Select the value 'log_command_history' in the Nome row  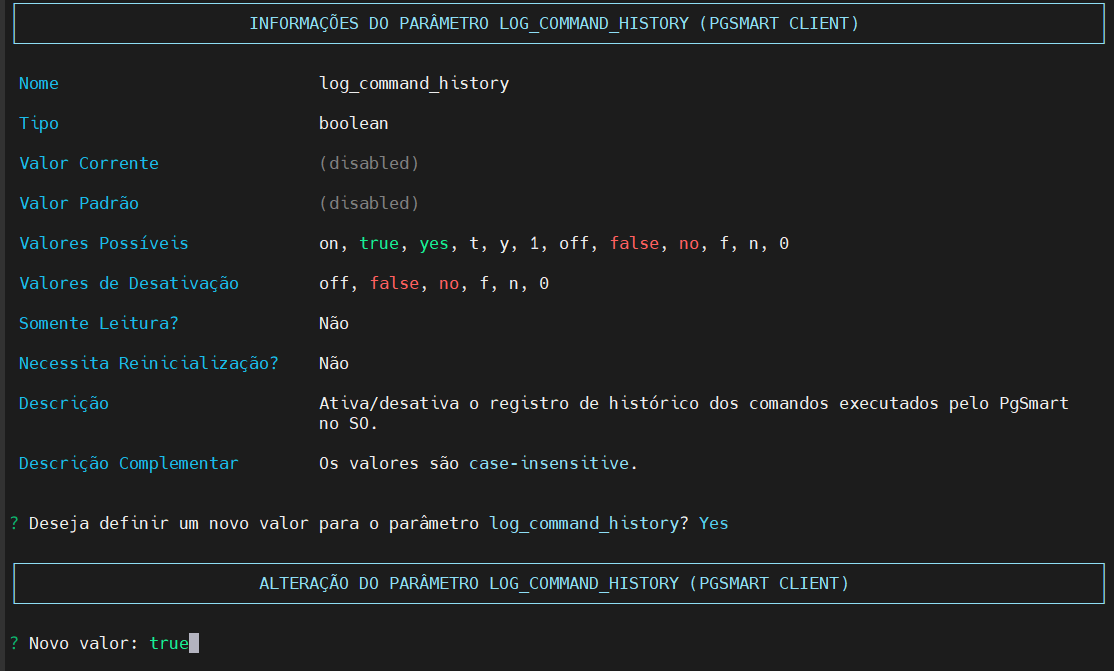(x=414, y=84)
